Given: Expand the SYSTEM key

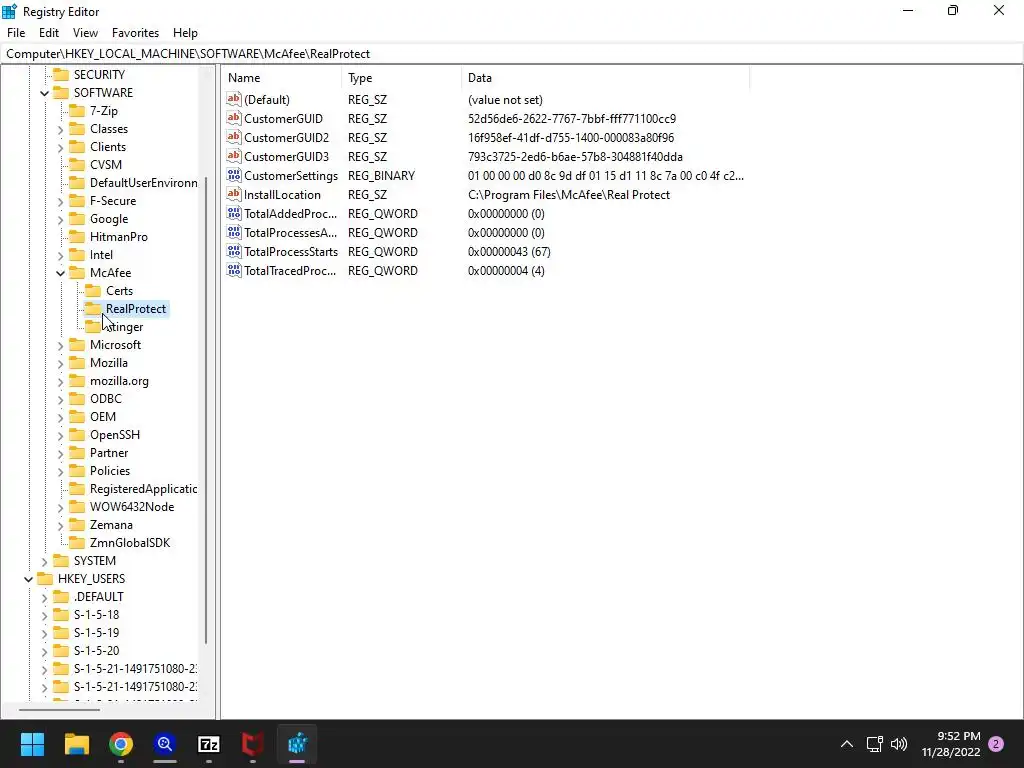Looking at the screenshot, I should click(44, 562).
